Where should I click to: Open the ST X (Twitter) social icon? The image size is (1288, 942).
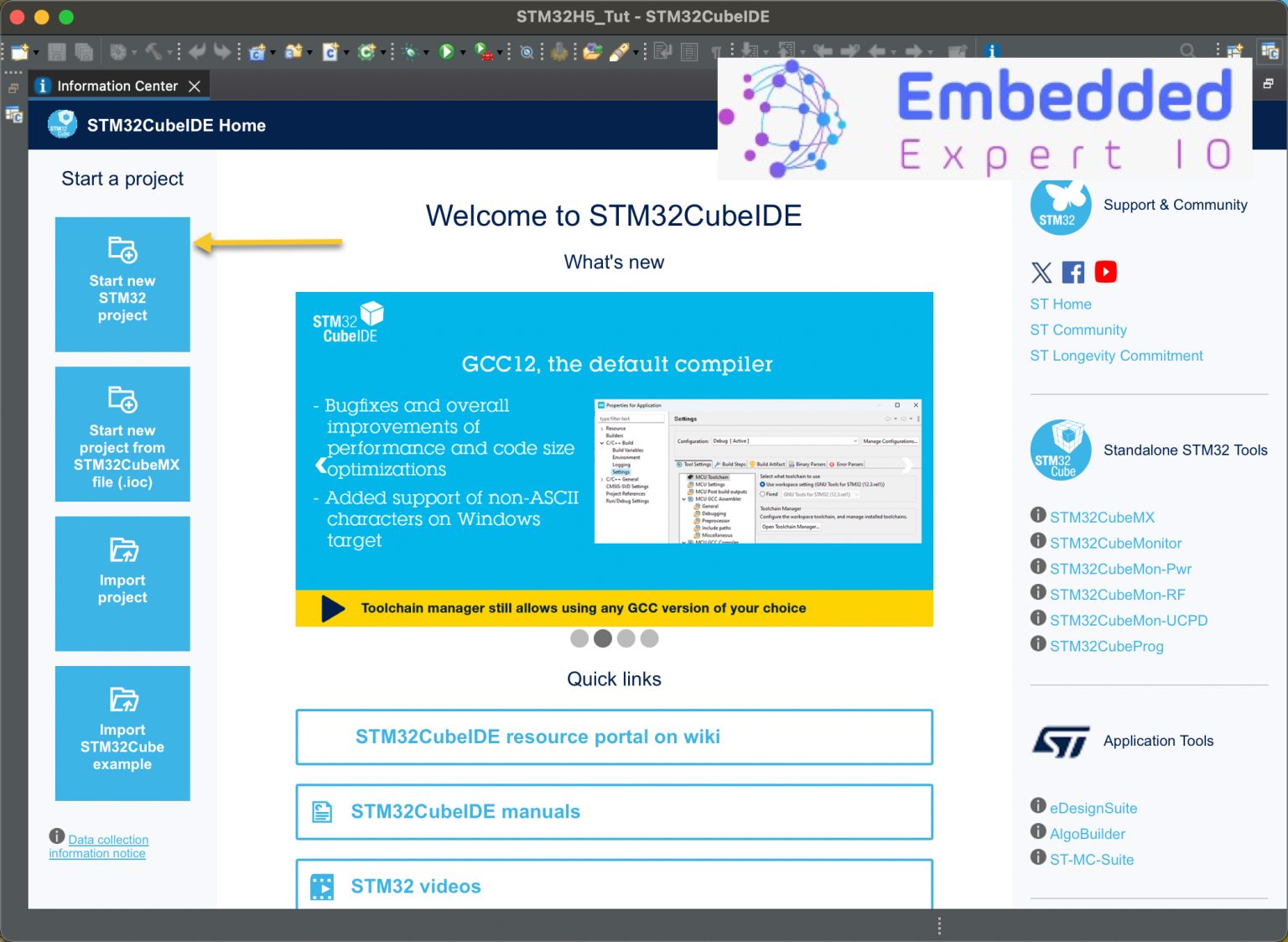tap(1041, 272)
